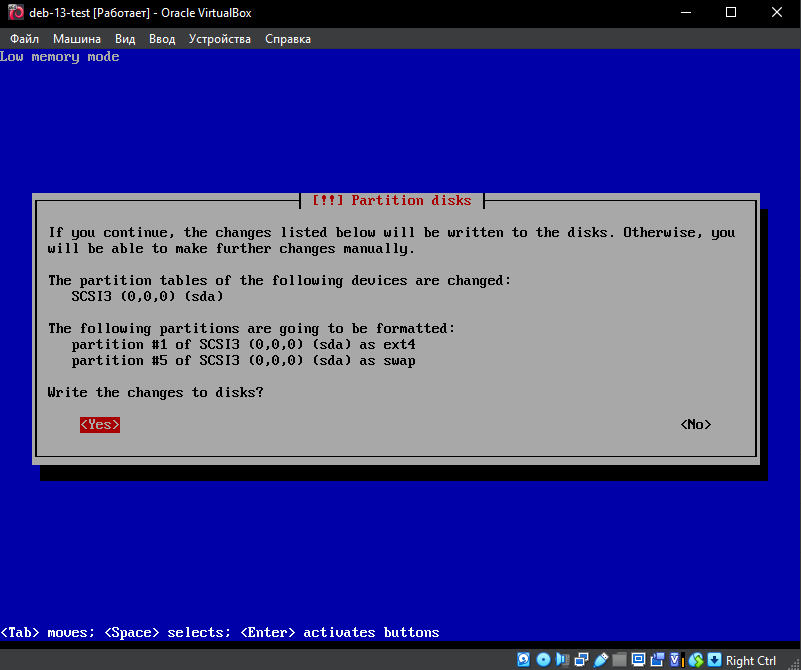801x670 pixels.
Task: Select No to decline writing changes
Action: tap(696, 425)
